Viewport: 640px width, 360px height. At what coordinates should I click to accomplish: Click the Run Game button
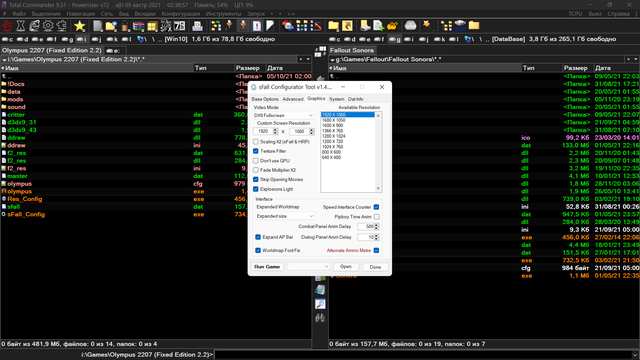(x=267, y=267)
